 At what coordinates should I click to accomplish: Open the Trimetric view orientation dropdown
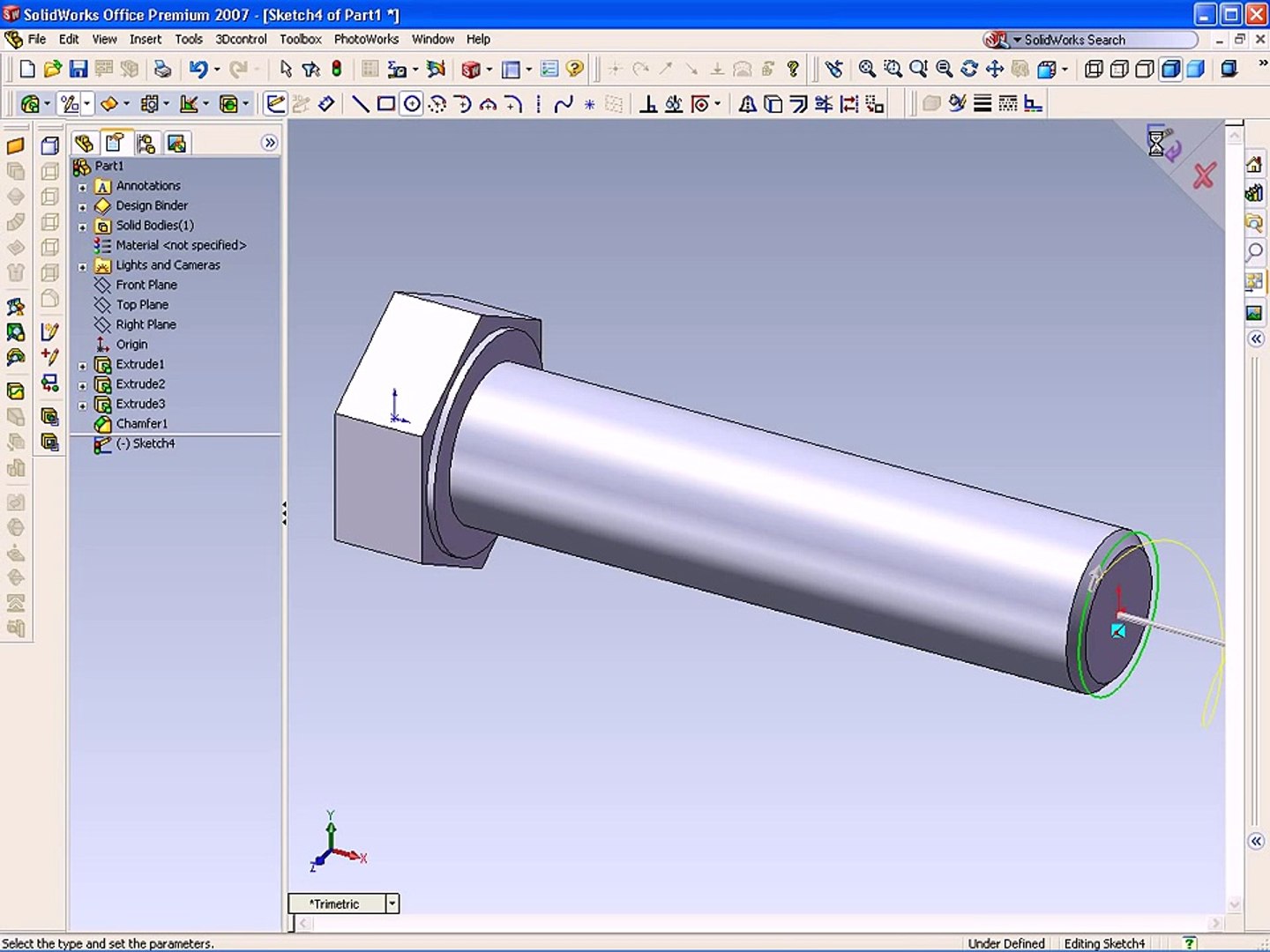tap(392, 904)
